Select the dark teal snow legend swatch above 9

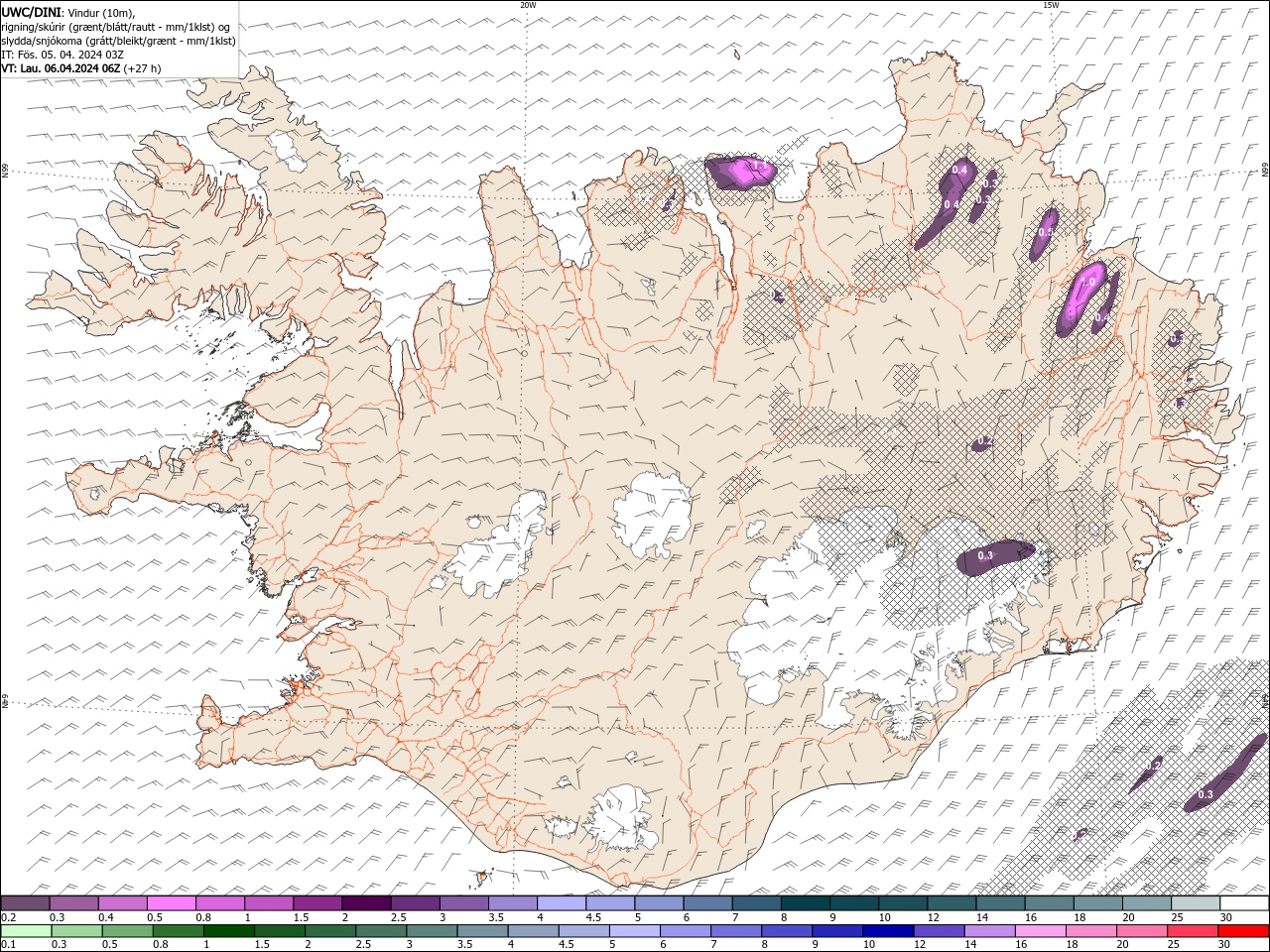853,903
